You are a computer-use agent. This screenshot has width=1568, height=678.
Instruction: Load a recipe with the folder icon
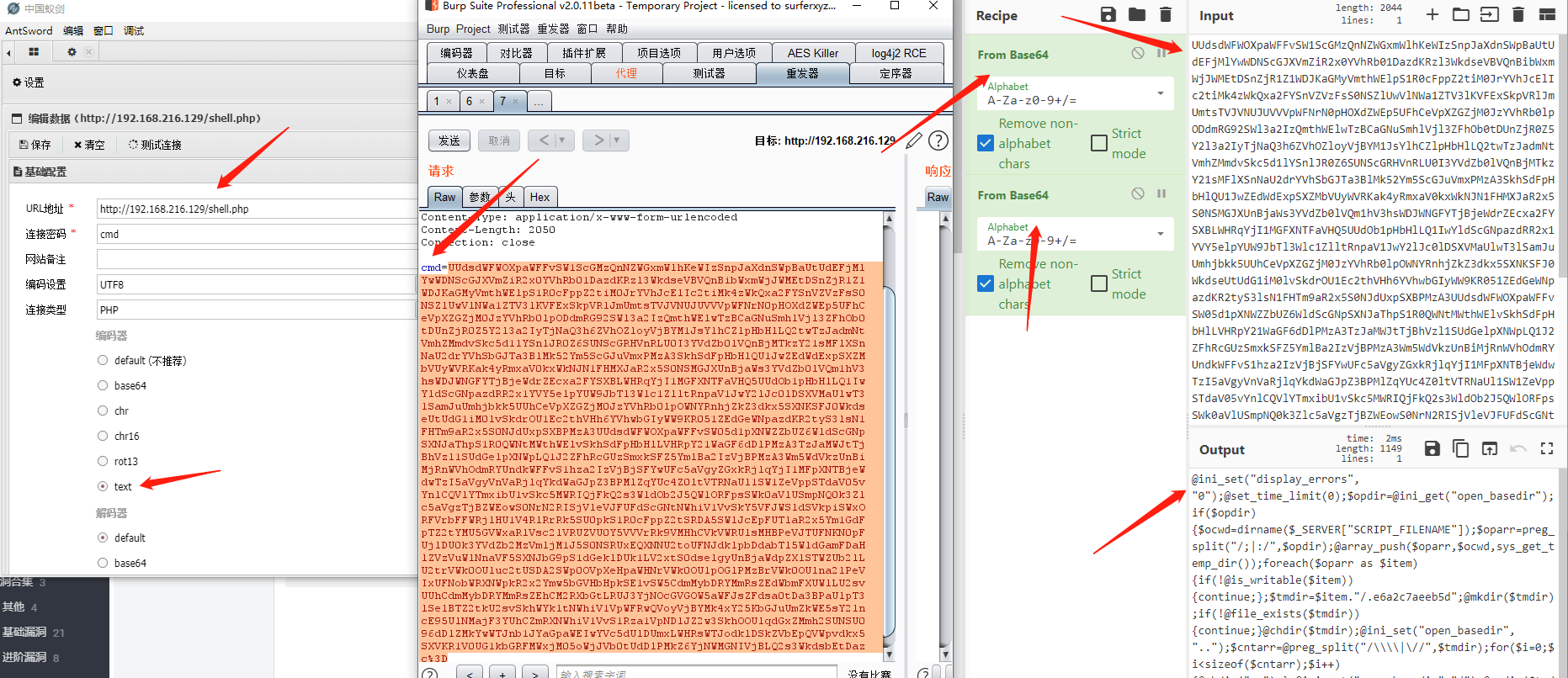(1137, 14)
